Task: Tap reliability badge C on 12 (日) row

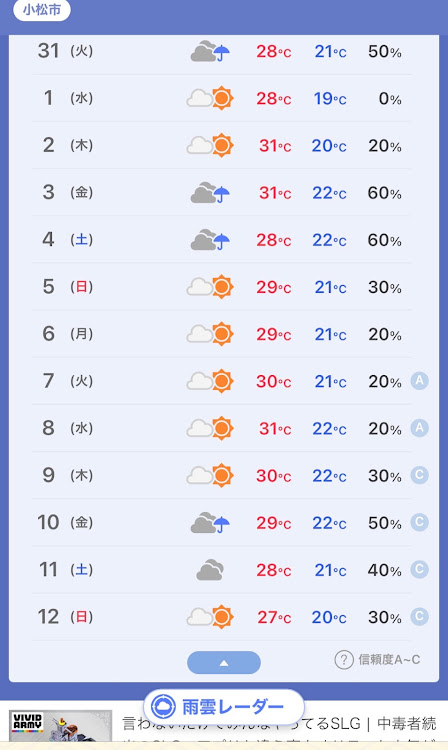Action: [x=419, y=617]
